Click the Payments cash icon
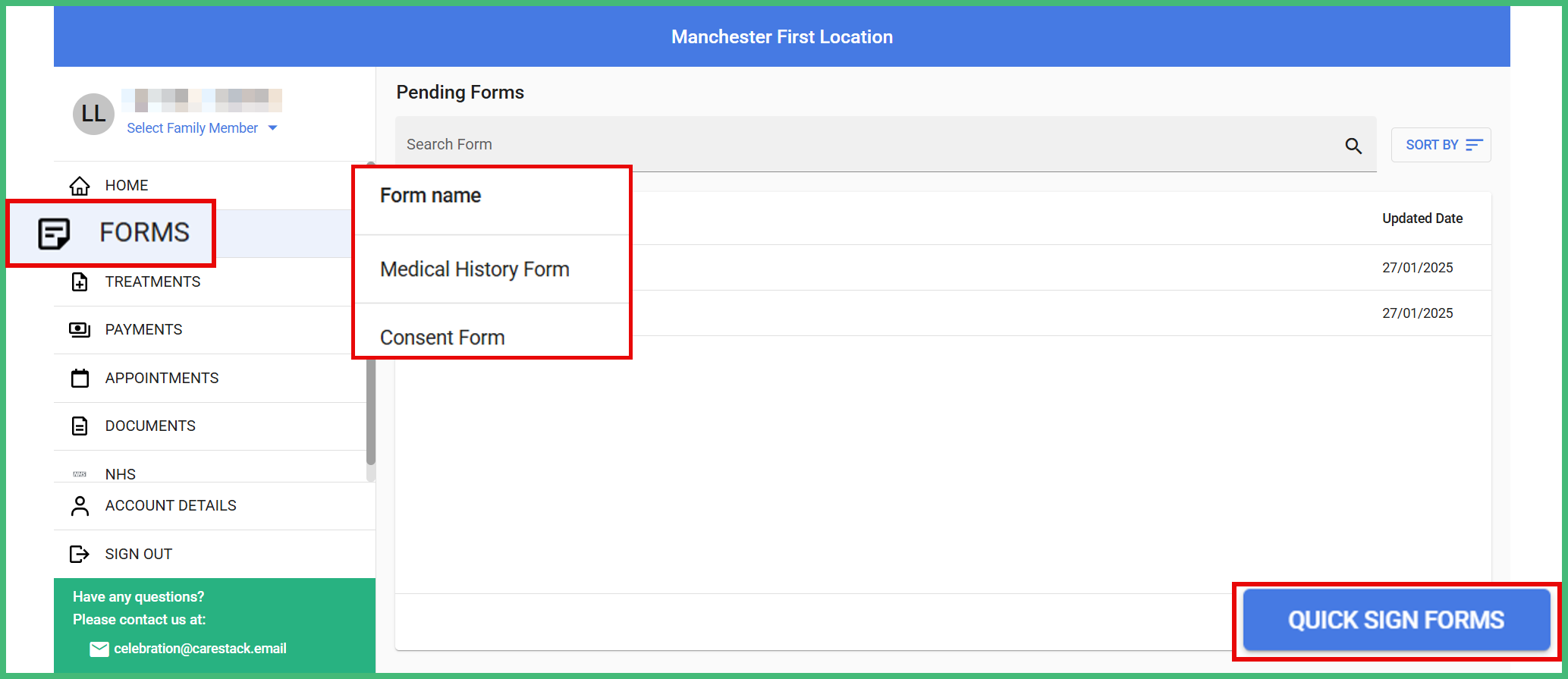The width and height of the screenshot is (1568, 679). [x=80, y=330]
